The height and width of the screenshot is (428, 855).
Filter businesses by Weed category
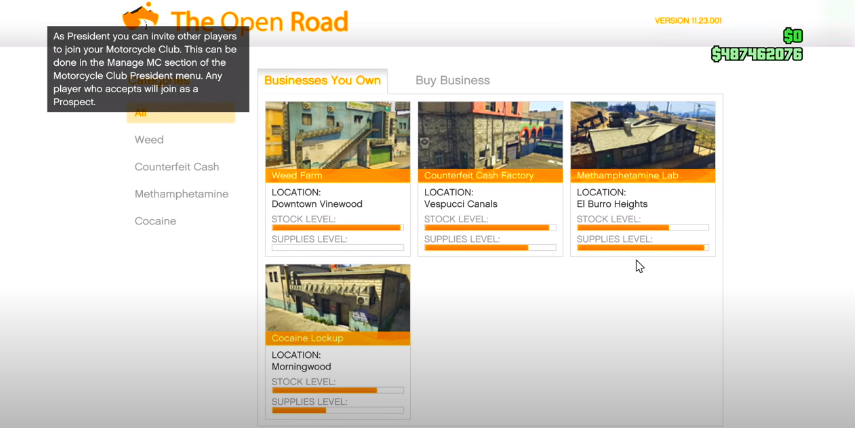pyautogui.click(x=149, y=140)
